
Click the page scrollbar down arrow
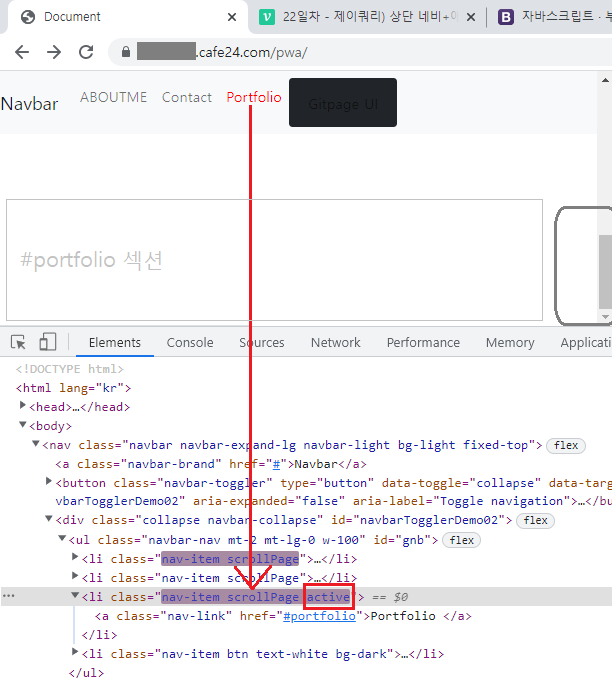(x=605, y=317)
